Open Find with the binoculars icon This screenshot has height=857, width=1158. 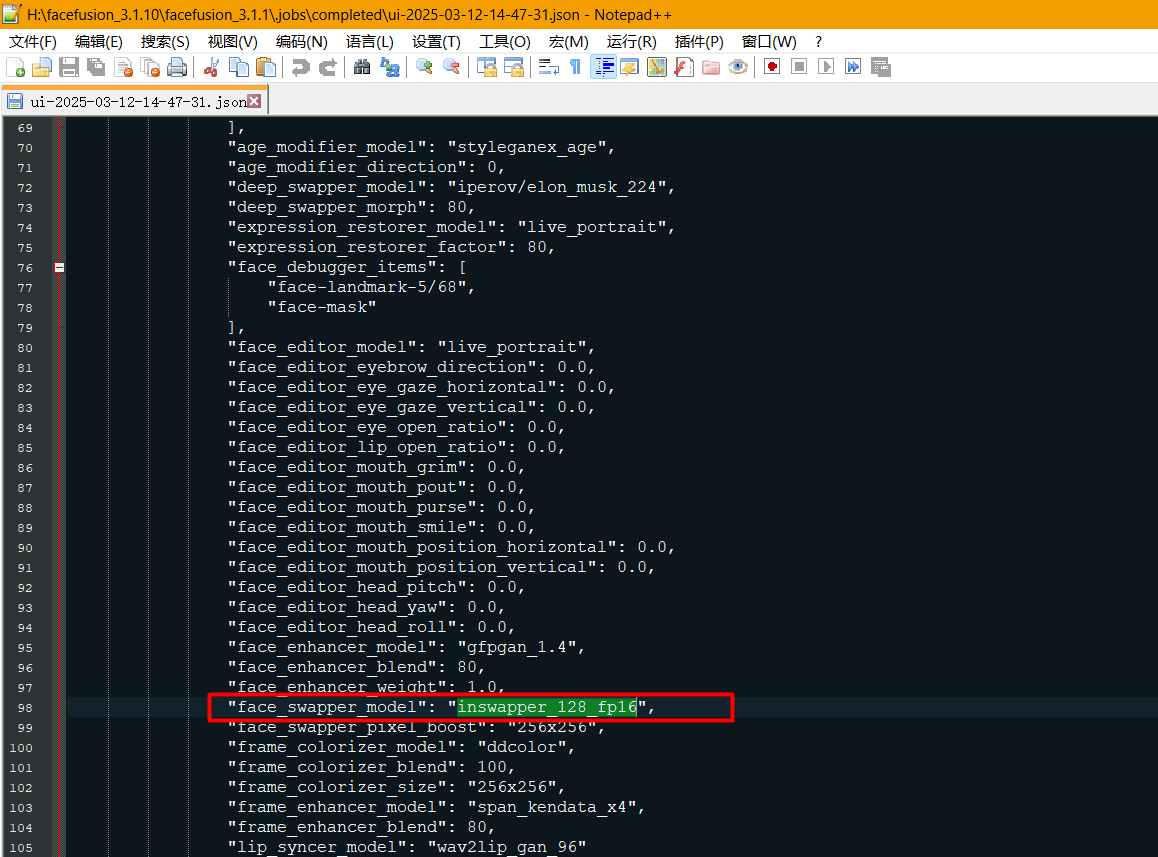coord(362,67)
